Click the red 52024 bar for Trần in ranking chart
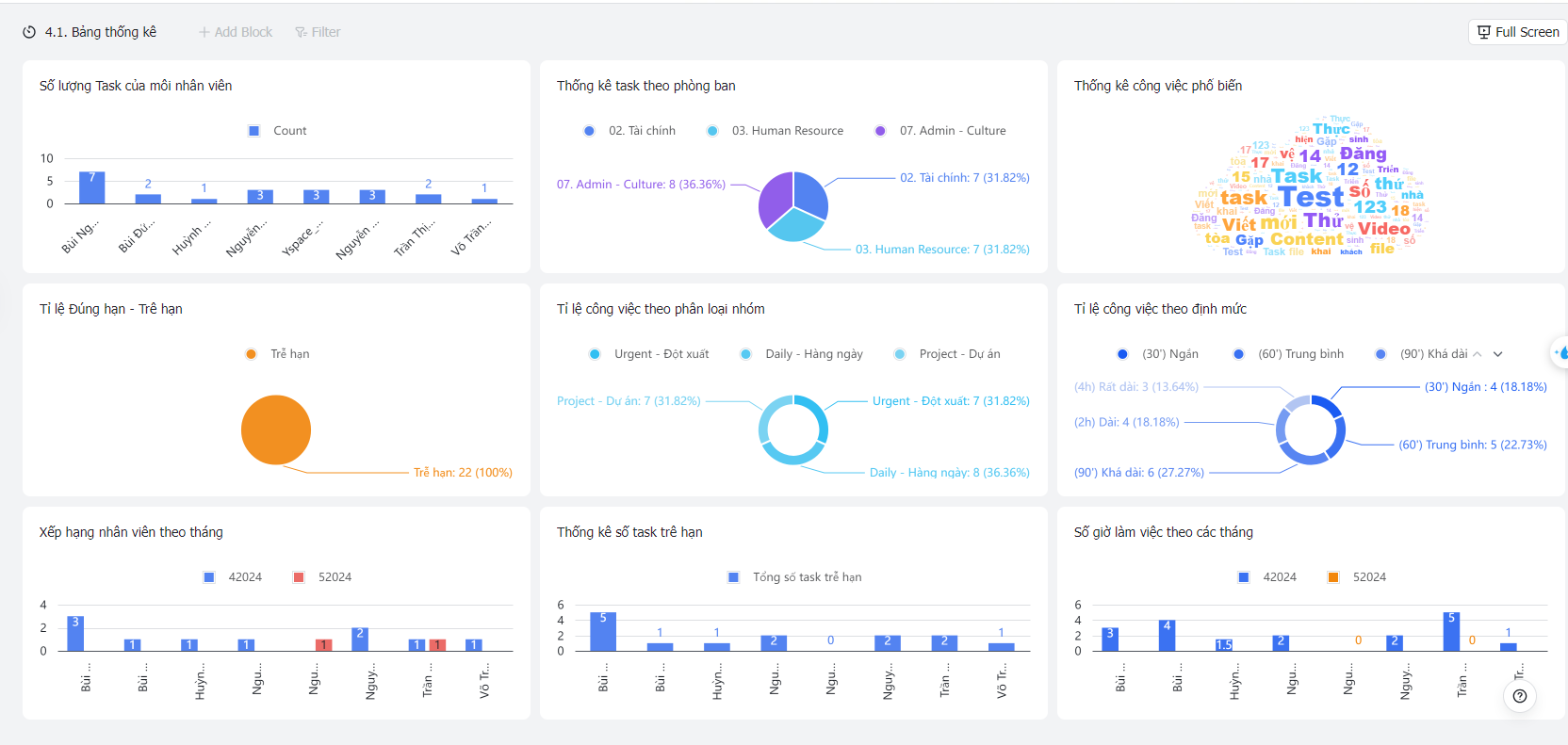The height and width of the screenshot is (745, 1568). [437, 645]
